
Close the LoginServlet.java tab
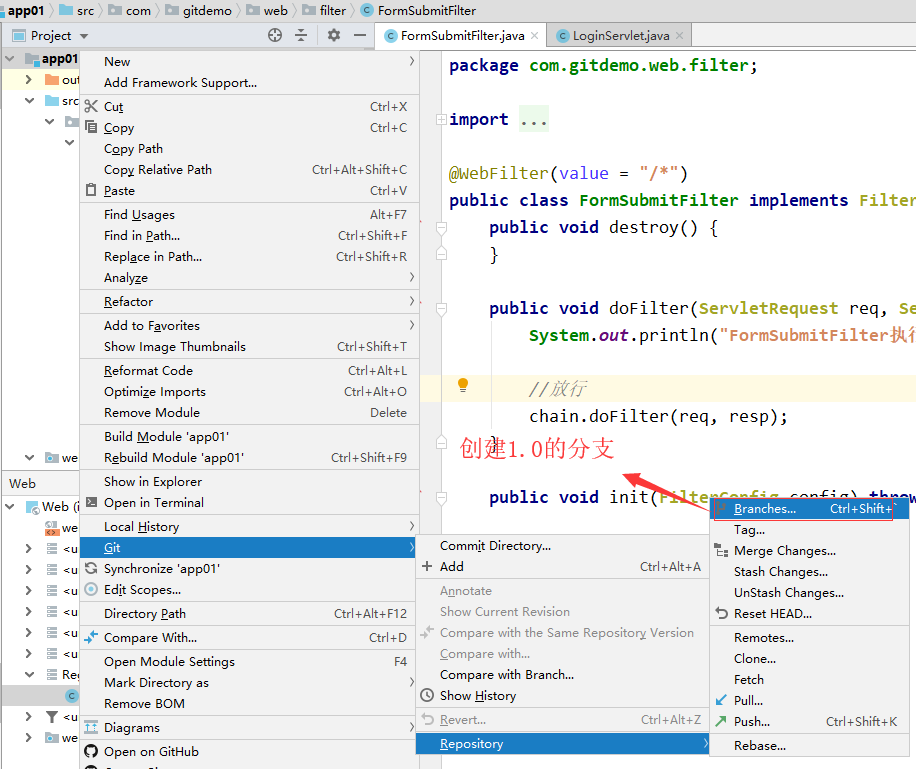point(679,36)
